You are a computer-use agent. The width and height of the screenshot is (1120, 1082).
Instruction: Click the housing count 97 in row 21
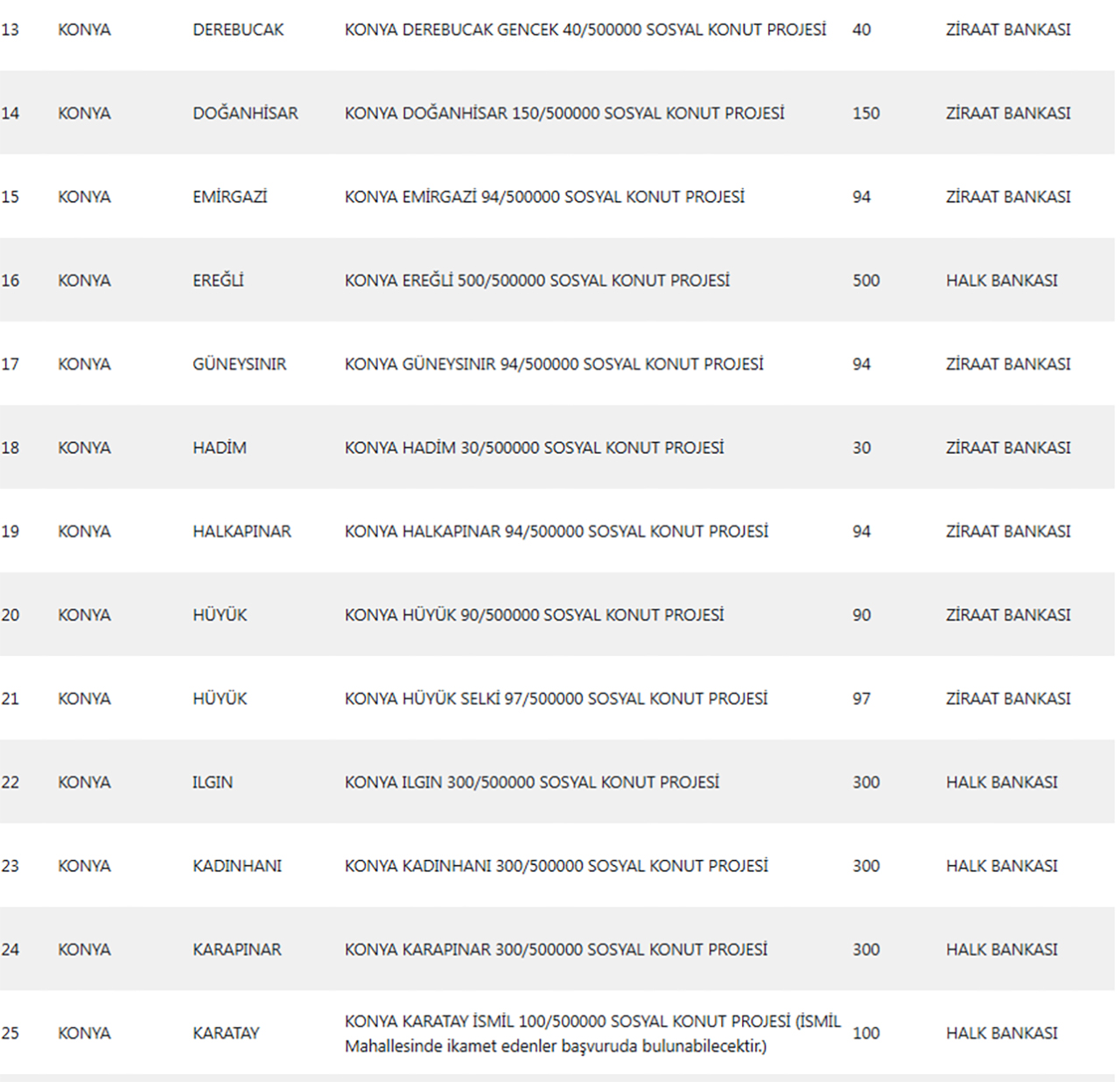pos(861,699)
